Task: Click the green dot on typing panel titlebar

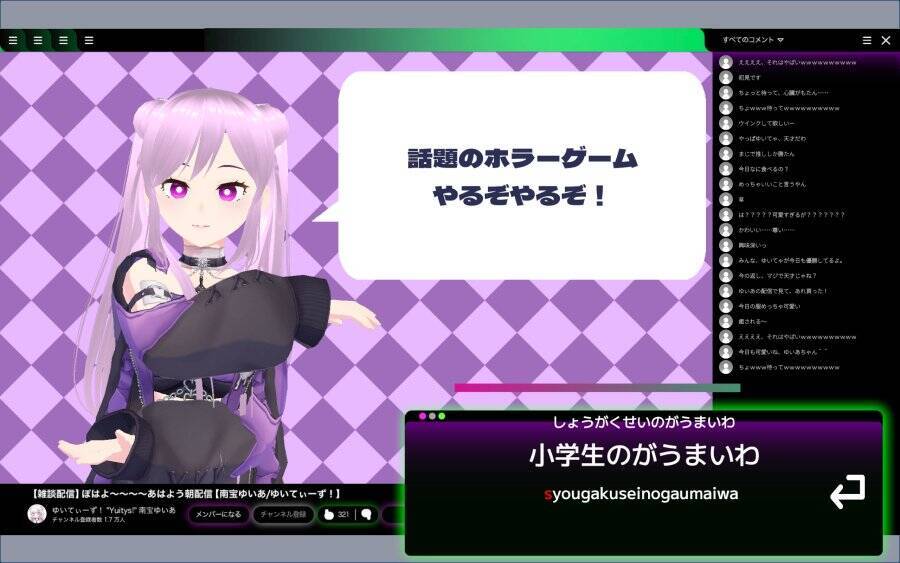Action: [x=442, y=416]
